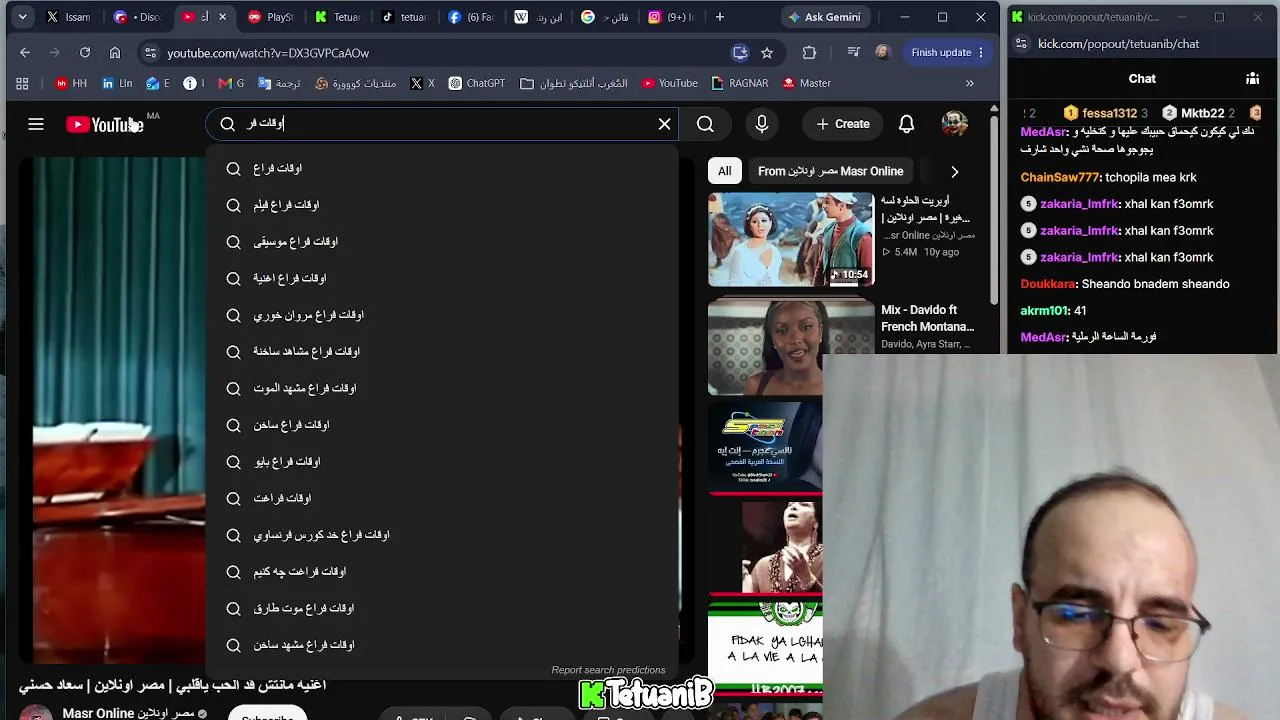Image resolution: width=1280 pixels, height=720 pixels.
Task: Open the Gmail bookmark
Action: point(229,83)
